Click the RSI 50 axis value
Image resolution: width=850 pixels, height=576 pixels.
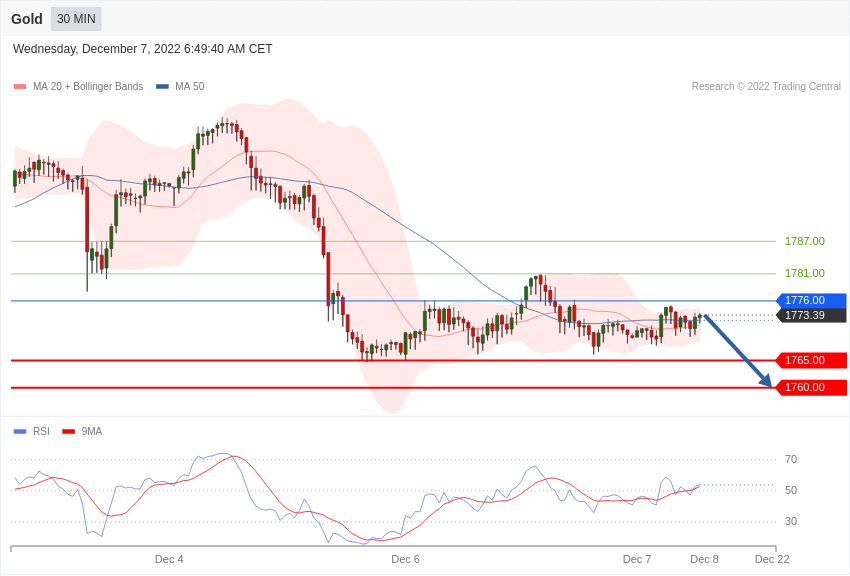[791, 490]
